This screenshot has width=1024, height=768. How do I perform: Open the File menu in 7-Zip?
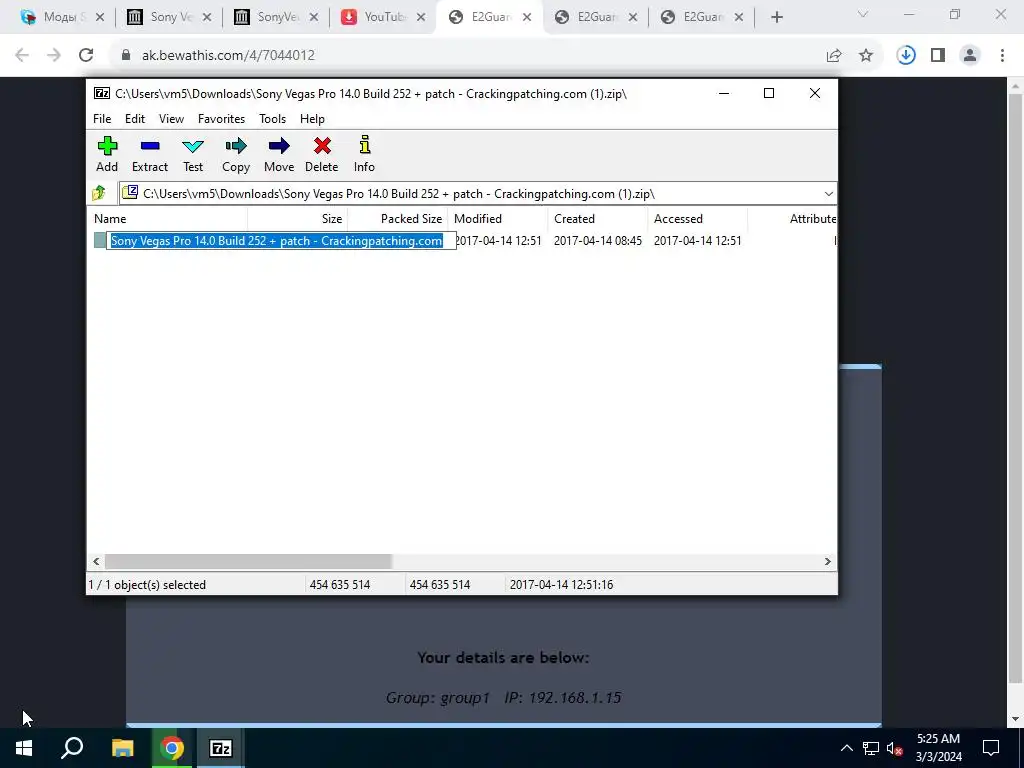tap(102, 119)
